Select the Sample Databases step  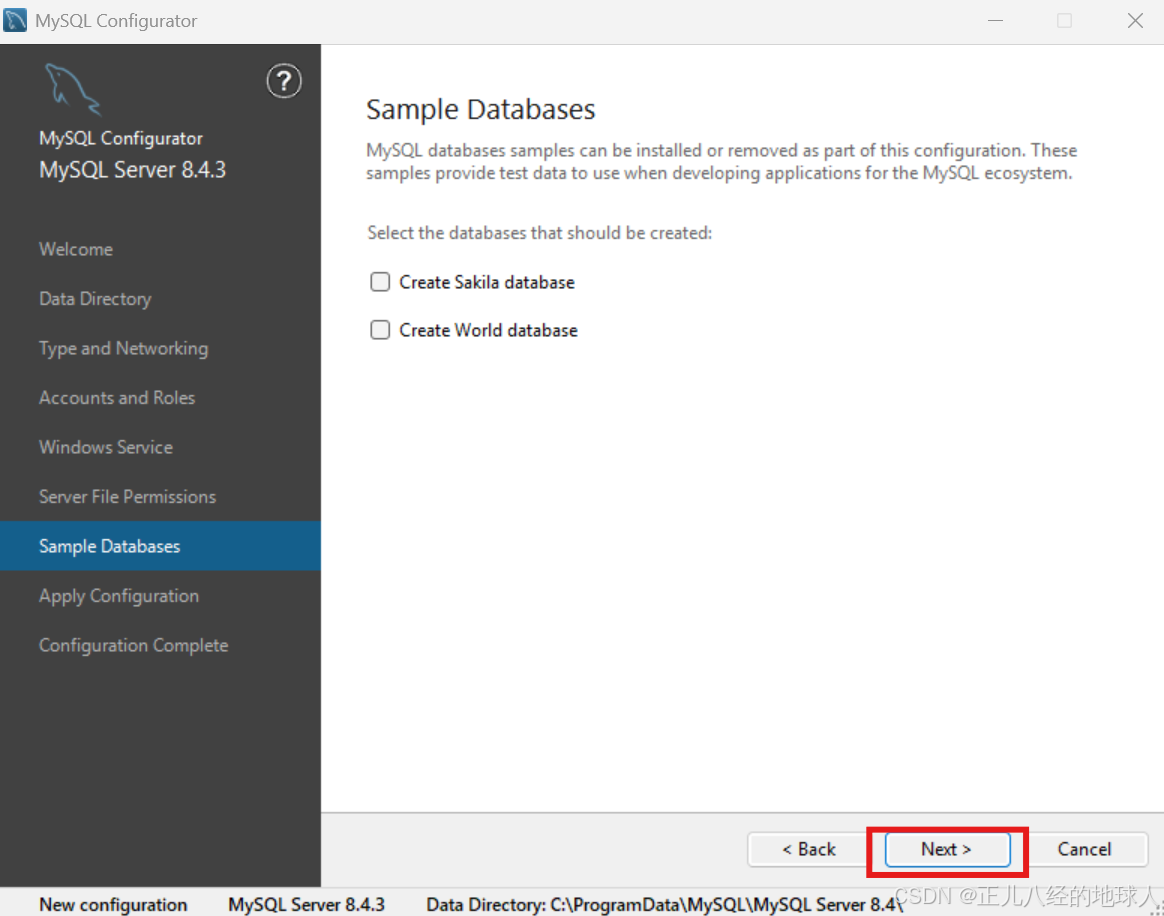pyautogui.click(x=160, y=546)
